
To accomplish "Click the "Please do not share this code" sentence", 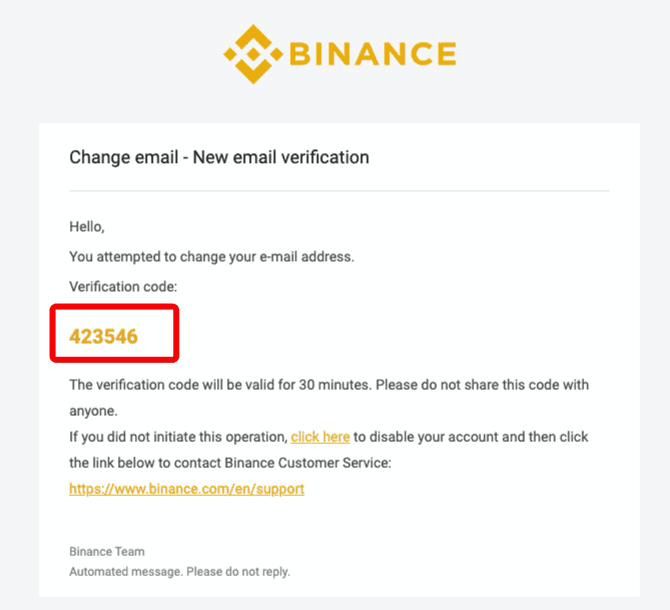I will click(x=482, y=385).
